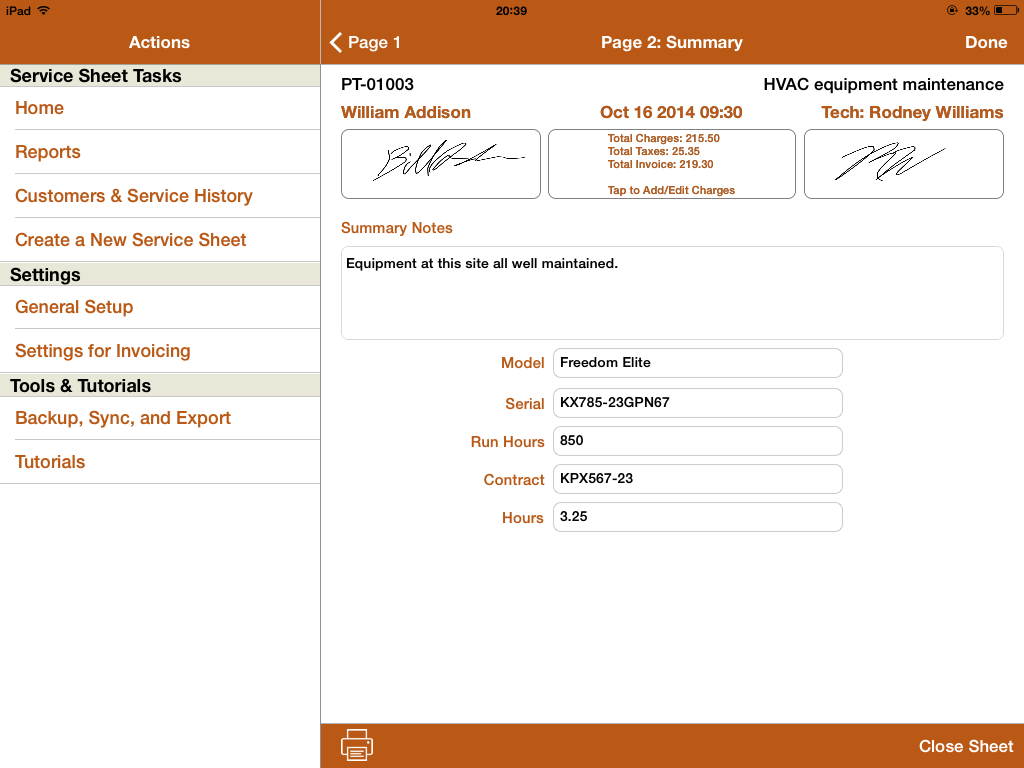Tap the Done button
The image size is (1024, 768).
point(985,42)
